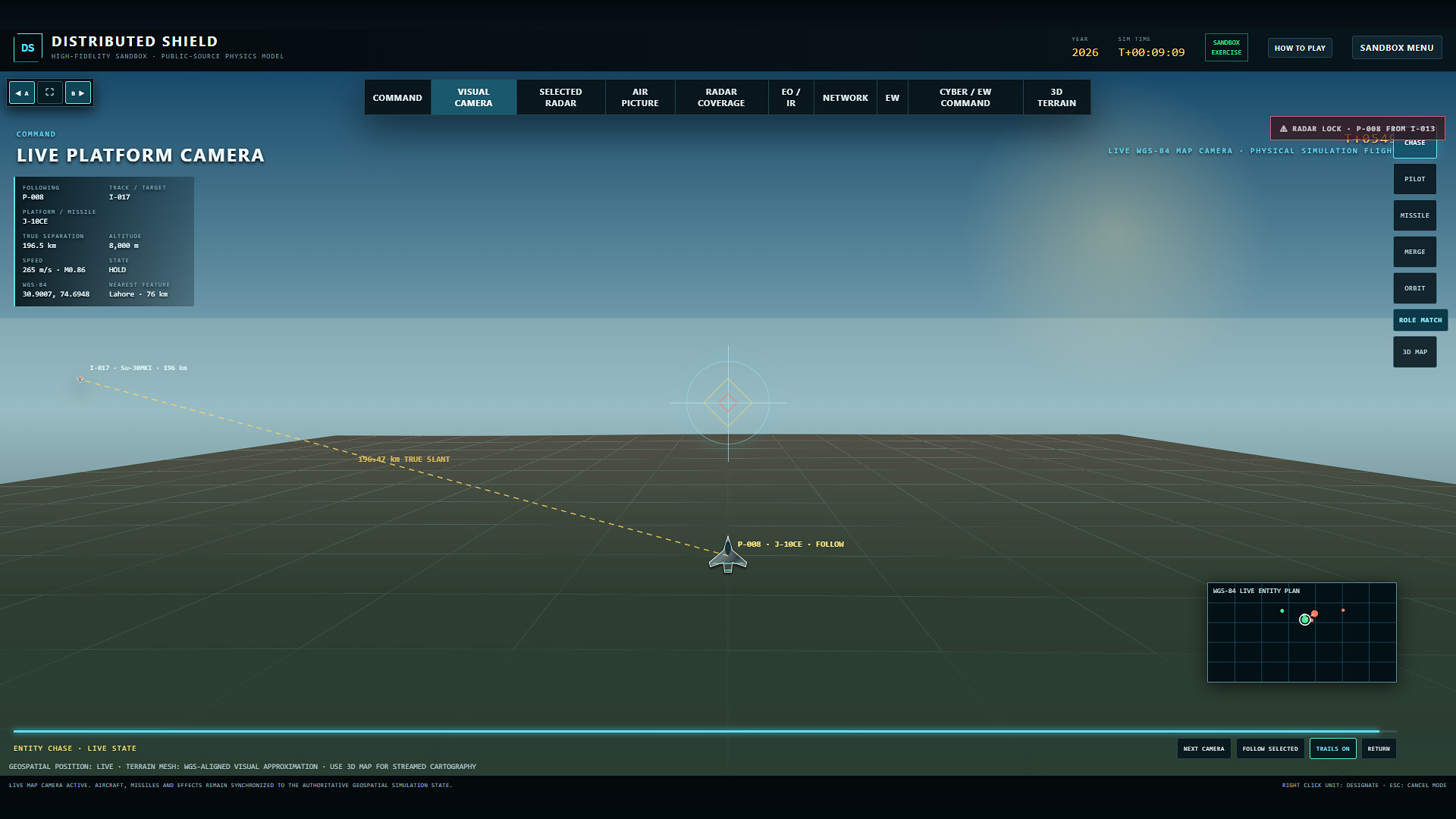
Task: Open the Air Picture tab
Action: click(640, 97)
